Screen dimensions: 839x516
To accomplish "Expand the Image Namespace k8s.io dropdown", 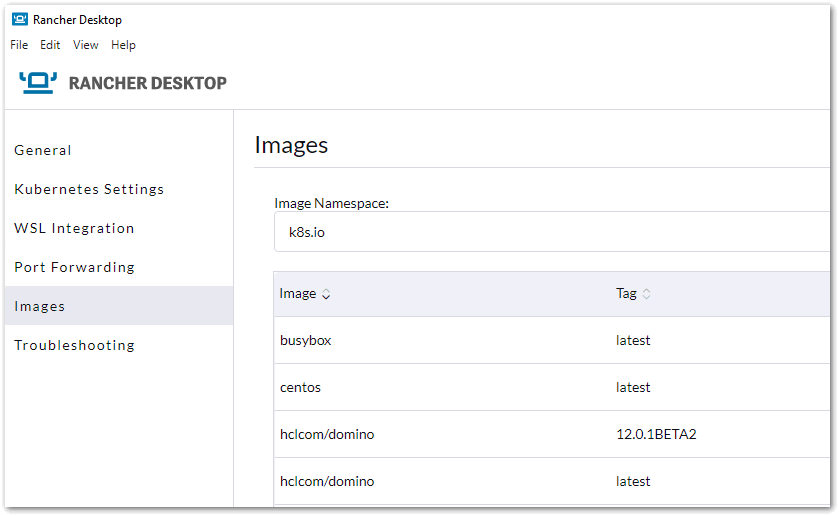I will point(552,232).
